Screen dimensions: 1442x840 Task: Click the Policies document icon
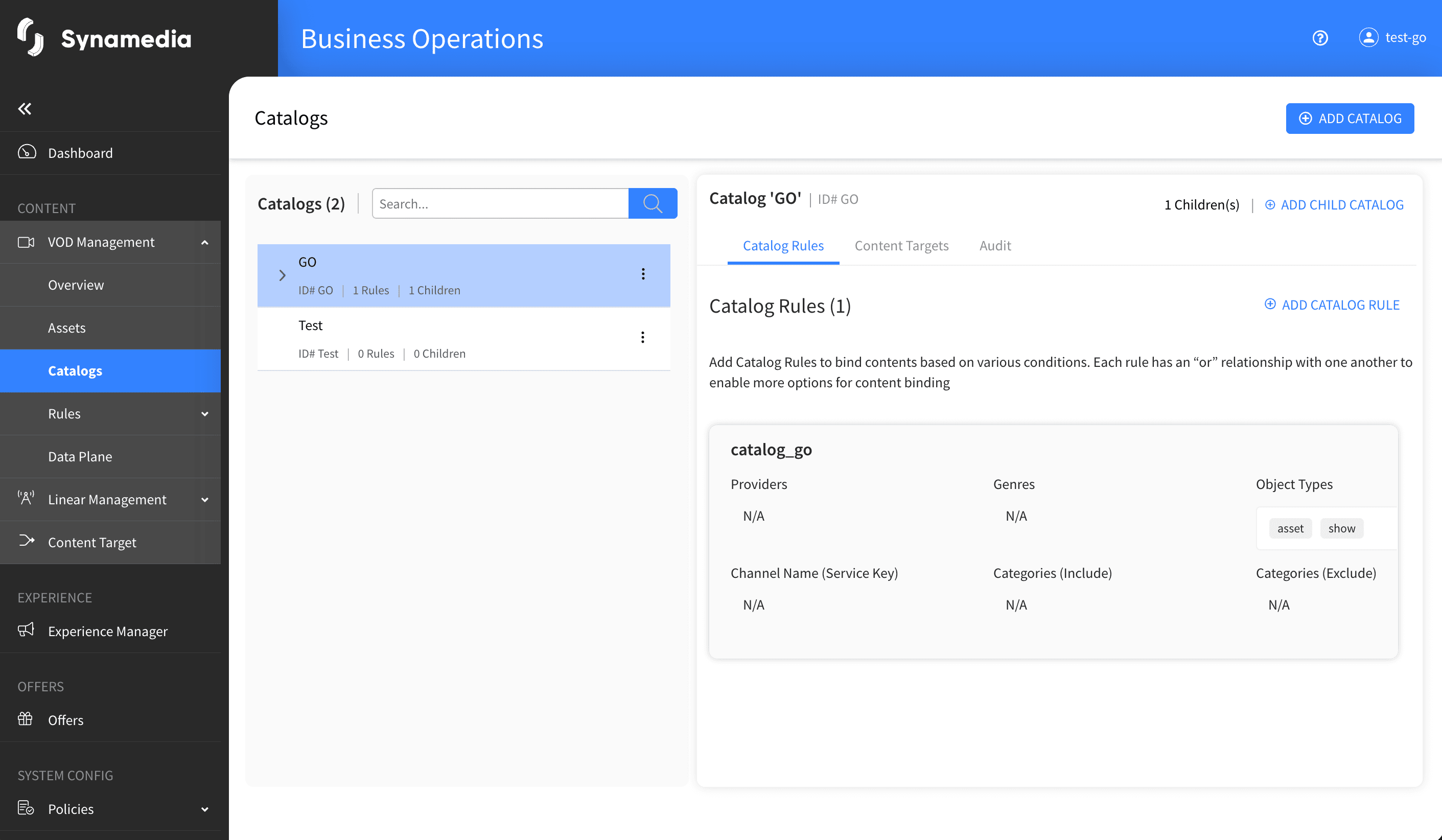(x=26, y=807)
